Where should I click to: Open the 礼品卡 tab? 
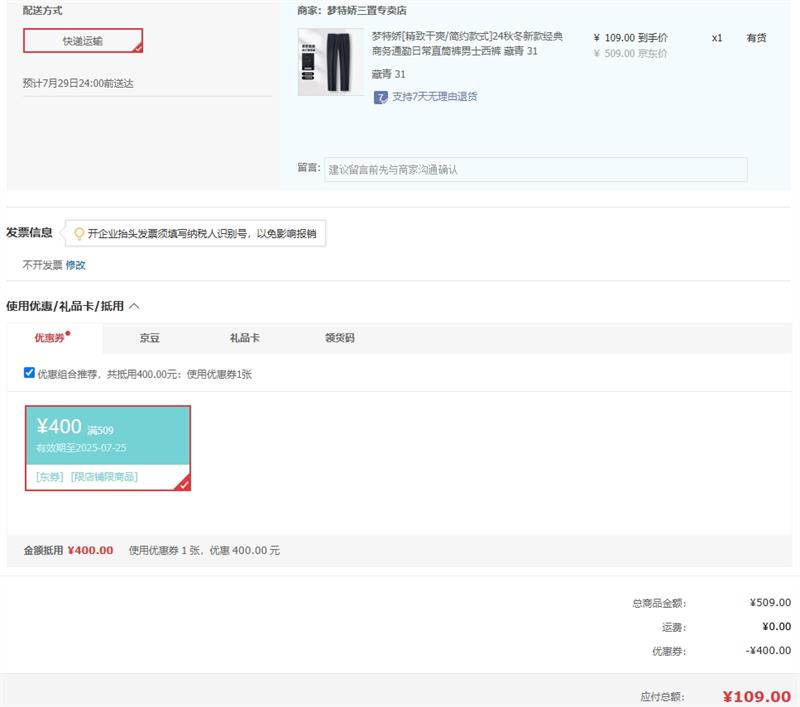pos(244,338)
